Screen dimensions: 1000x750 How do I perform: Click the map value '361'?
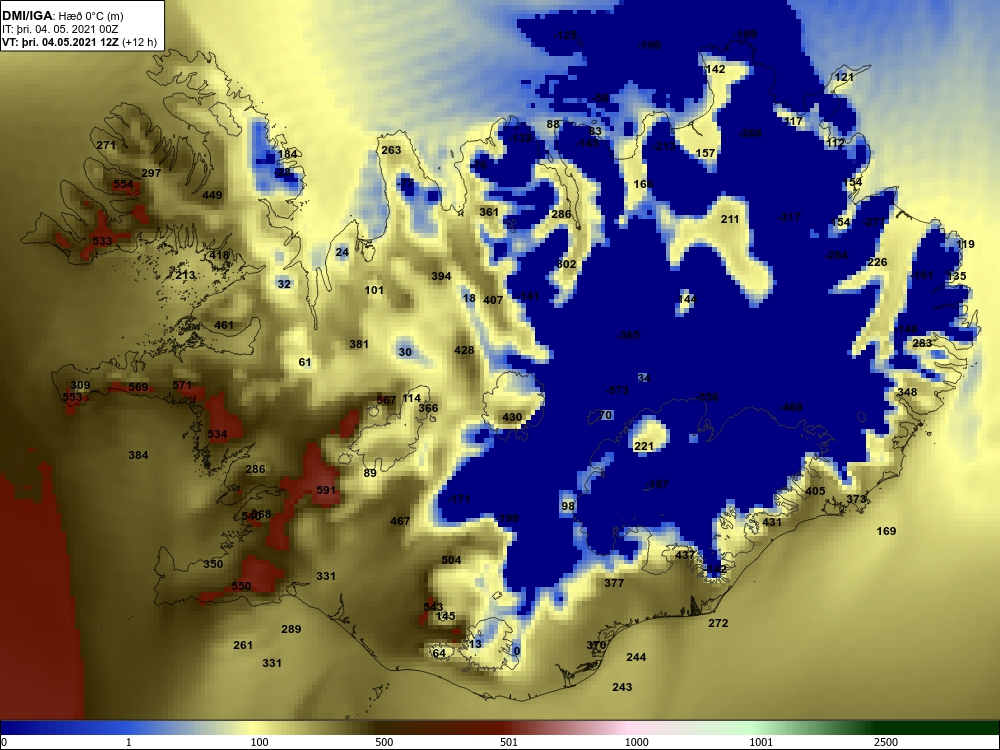489,212
